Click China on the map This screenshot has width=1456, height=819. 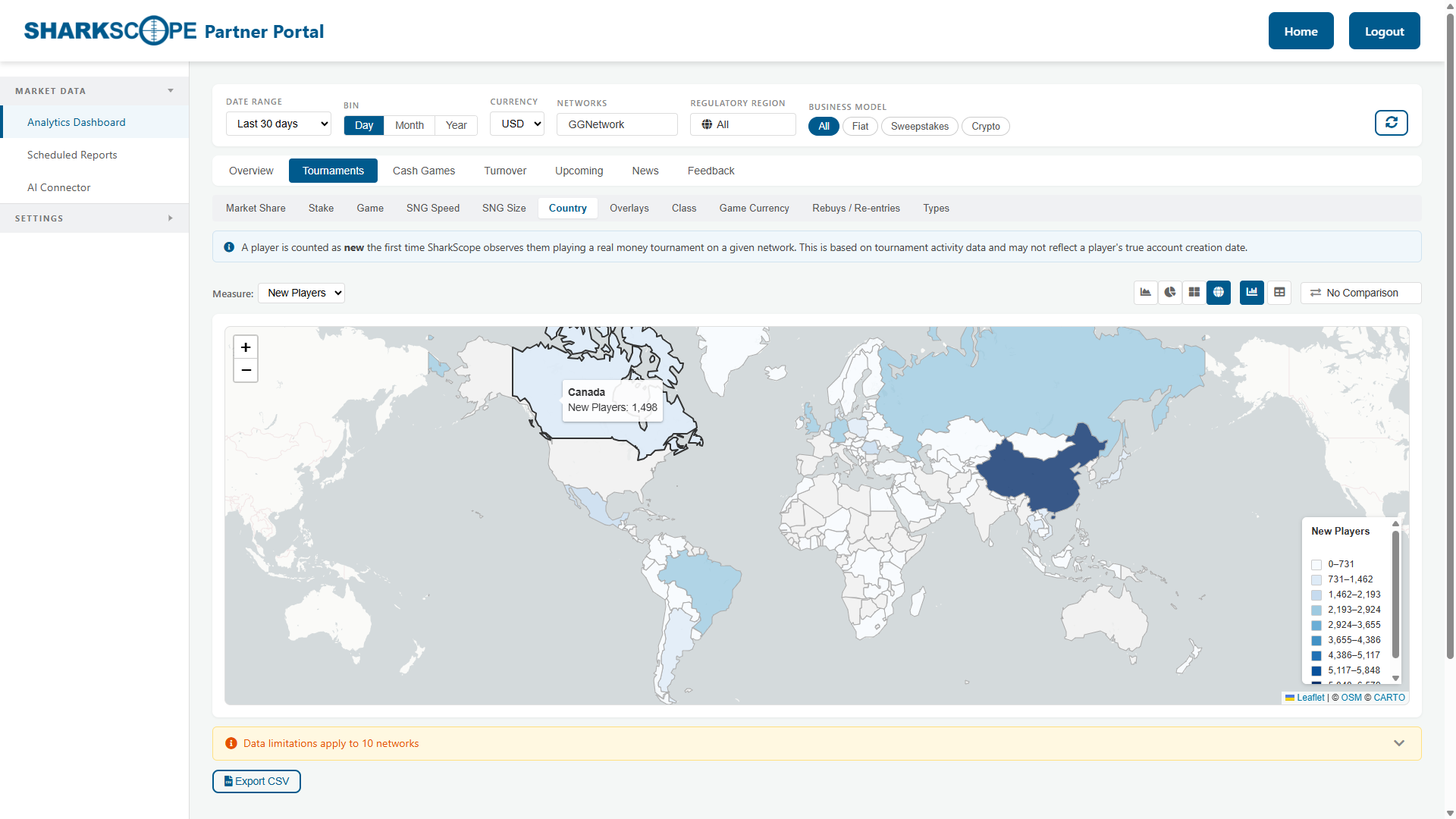[x=1039, y=474]
